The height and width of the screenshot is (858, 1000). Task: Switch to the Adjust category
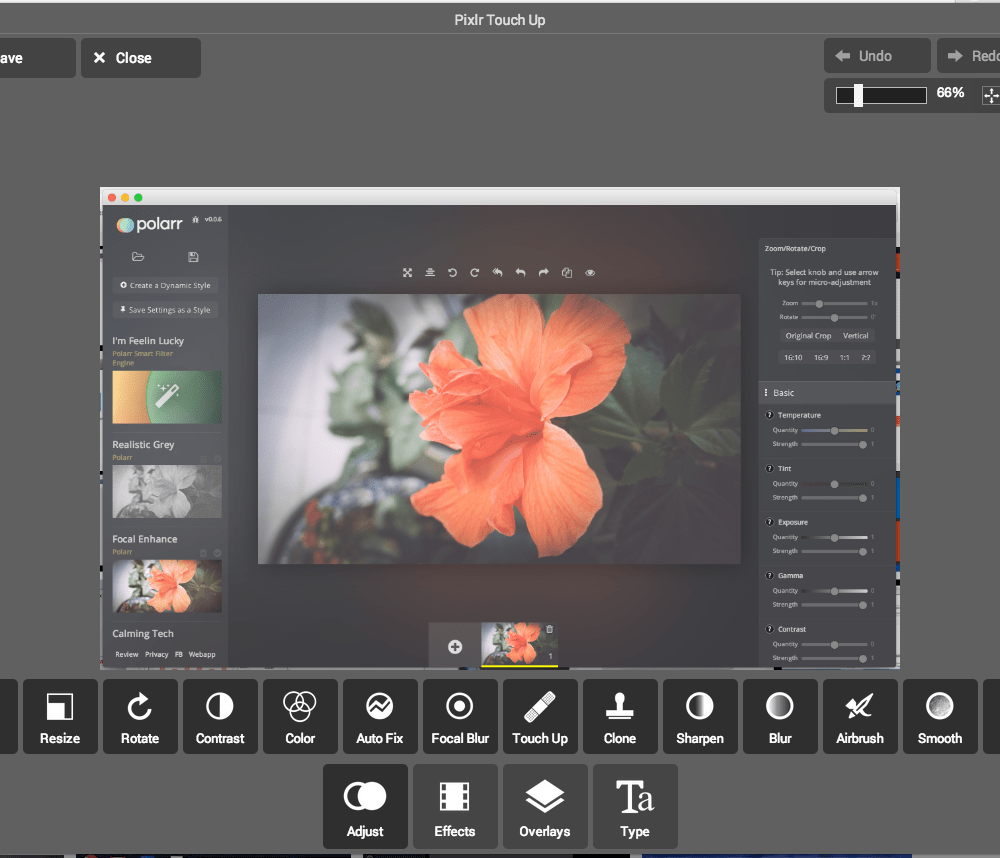(365, 806)
